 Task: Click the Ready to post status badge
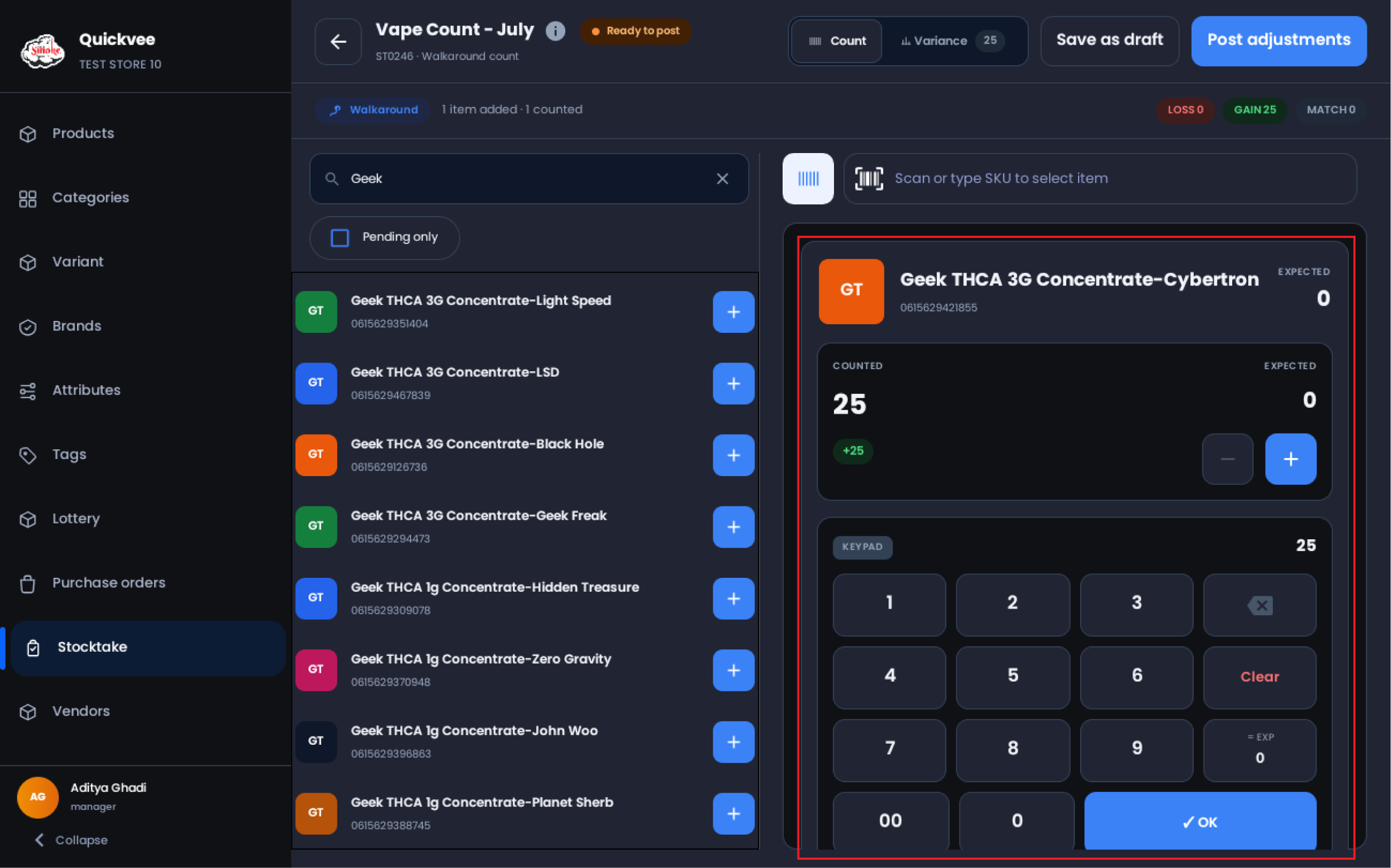point(635,31)
